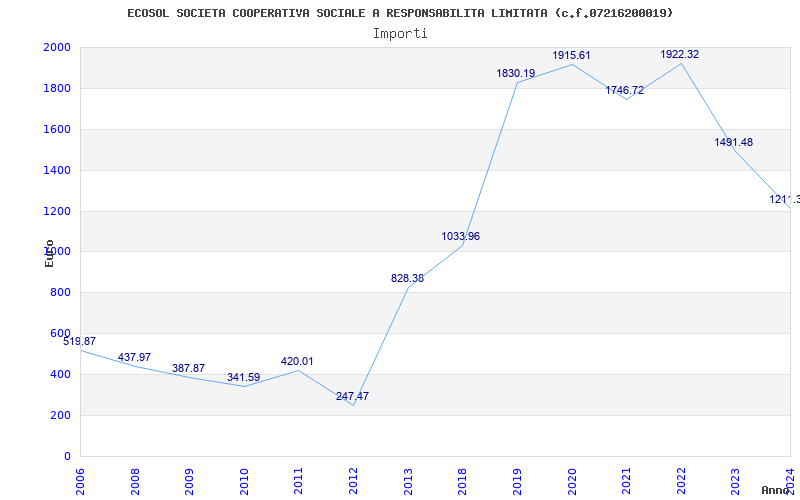Click the 2019 x-axis year label
800x500 pixels.
(x=517, y=481)
